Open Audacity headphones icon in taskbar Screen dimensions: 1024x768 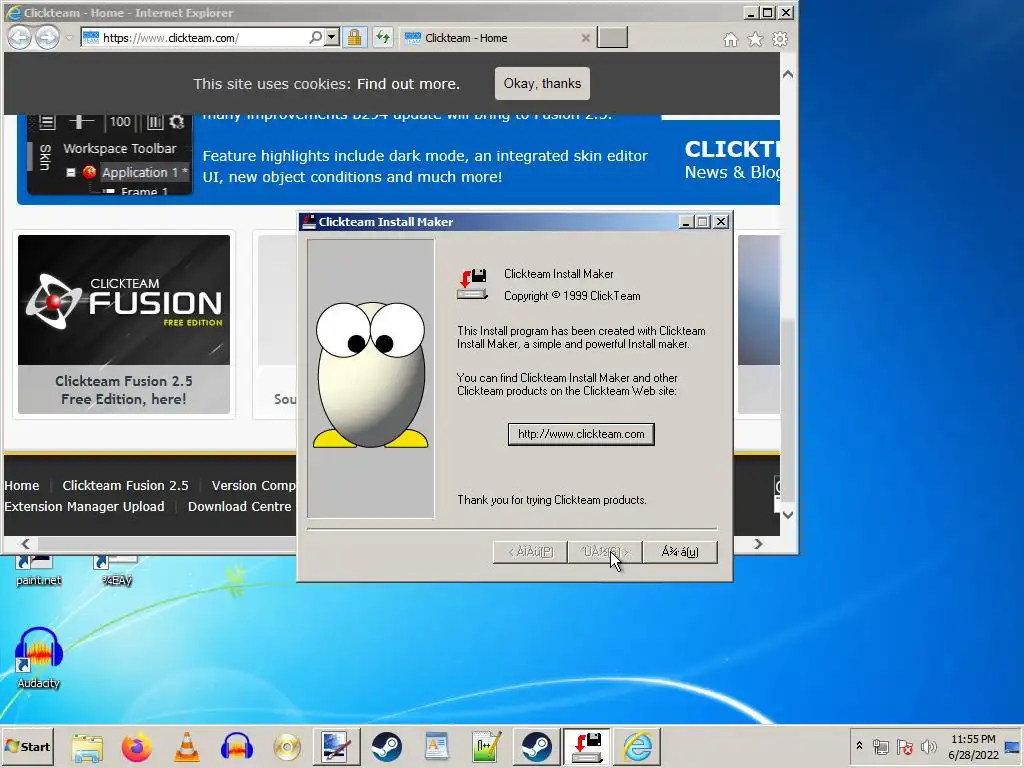236,747
